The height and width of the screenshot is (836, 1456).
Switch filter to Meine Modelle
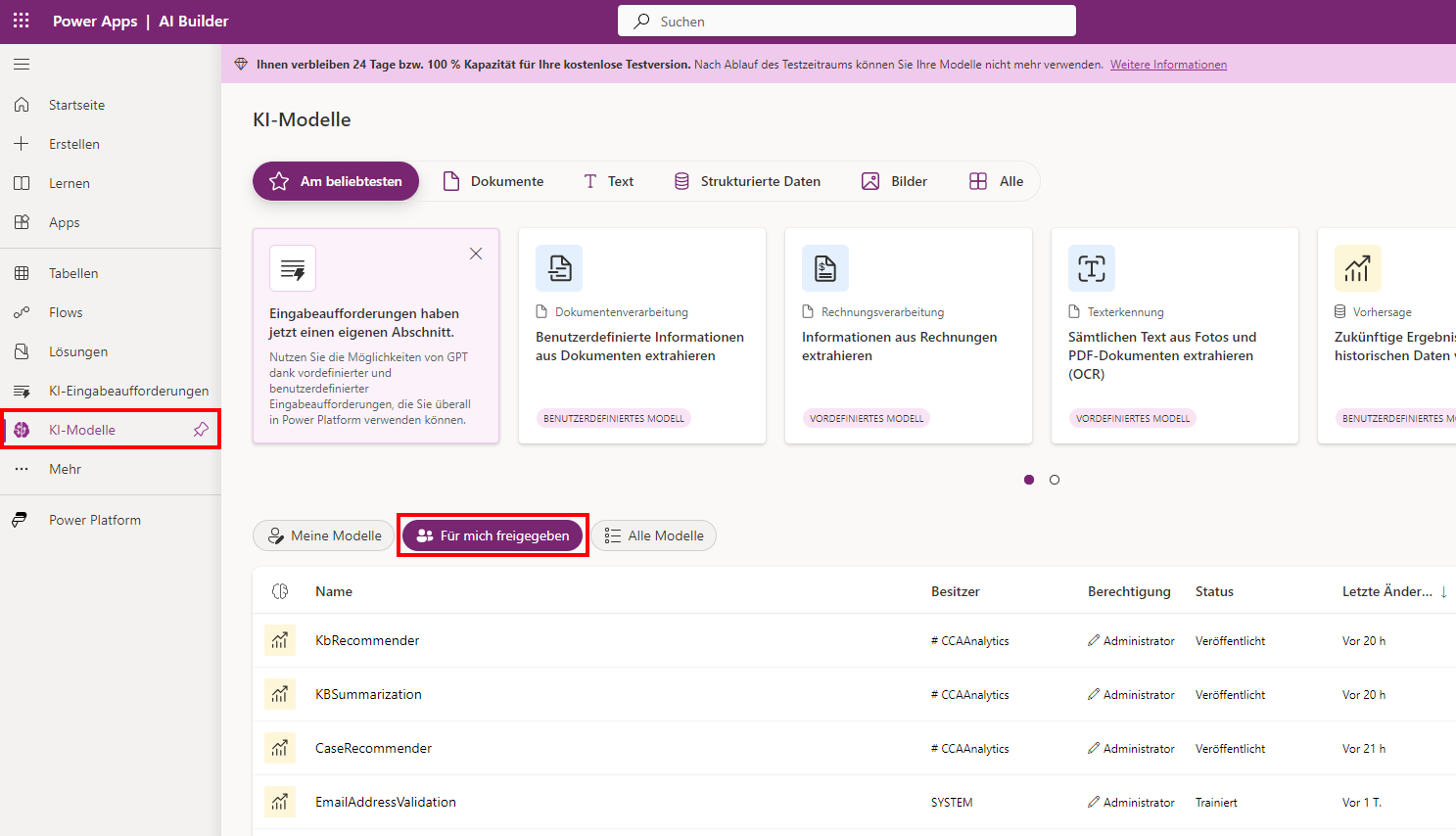[323, 535]
